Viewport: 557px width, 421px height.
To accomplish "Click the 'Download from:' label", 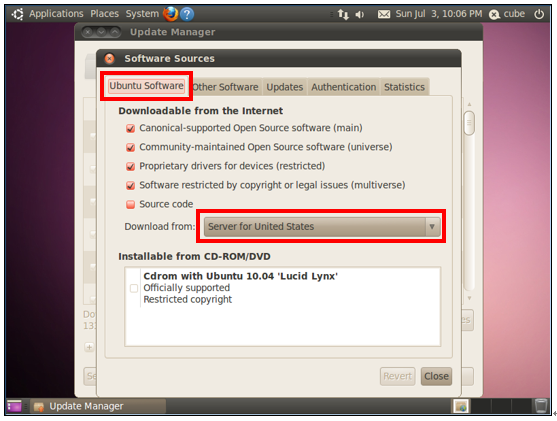I will (159, 227).
